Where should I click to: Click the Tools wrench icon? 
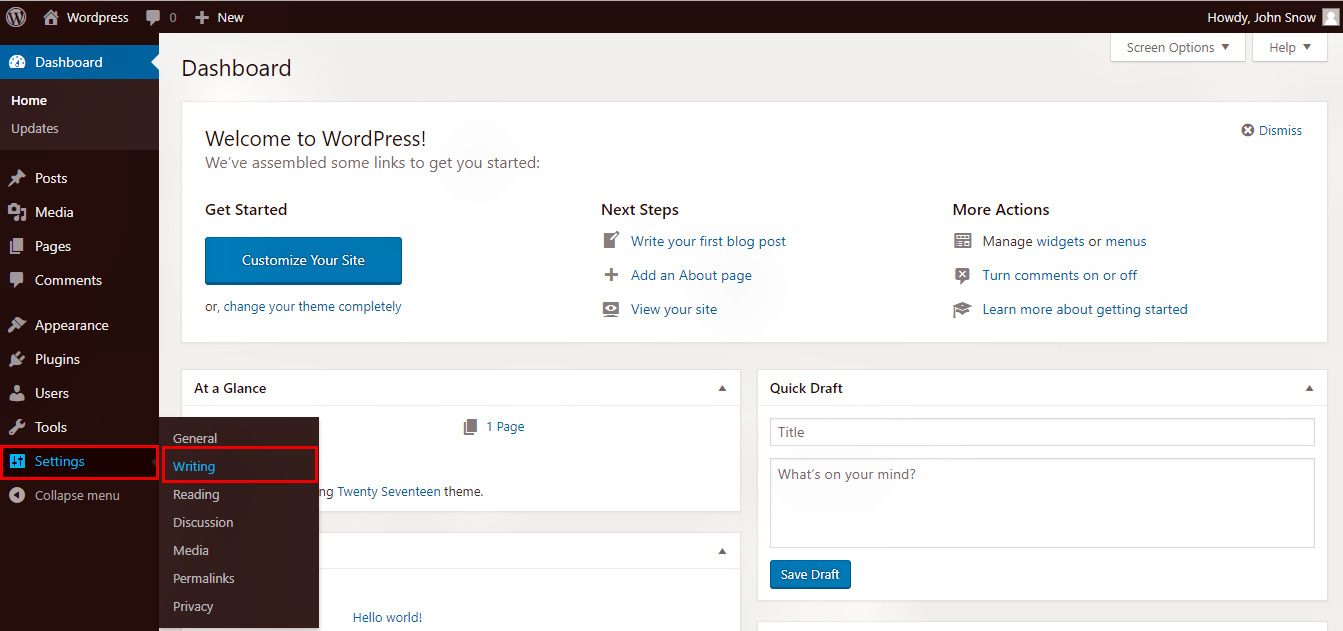point(16,426)
